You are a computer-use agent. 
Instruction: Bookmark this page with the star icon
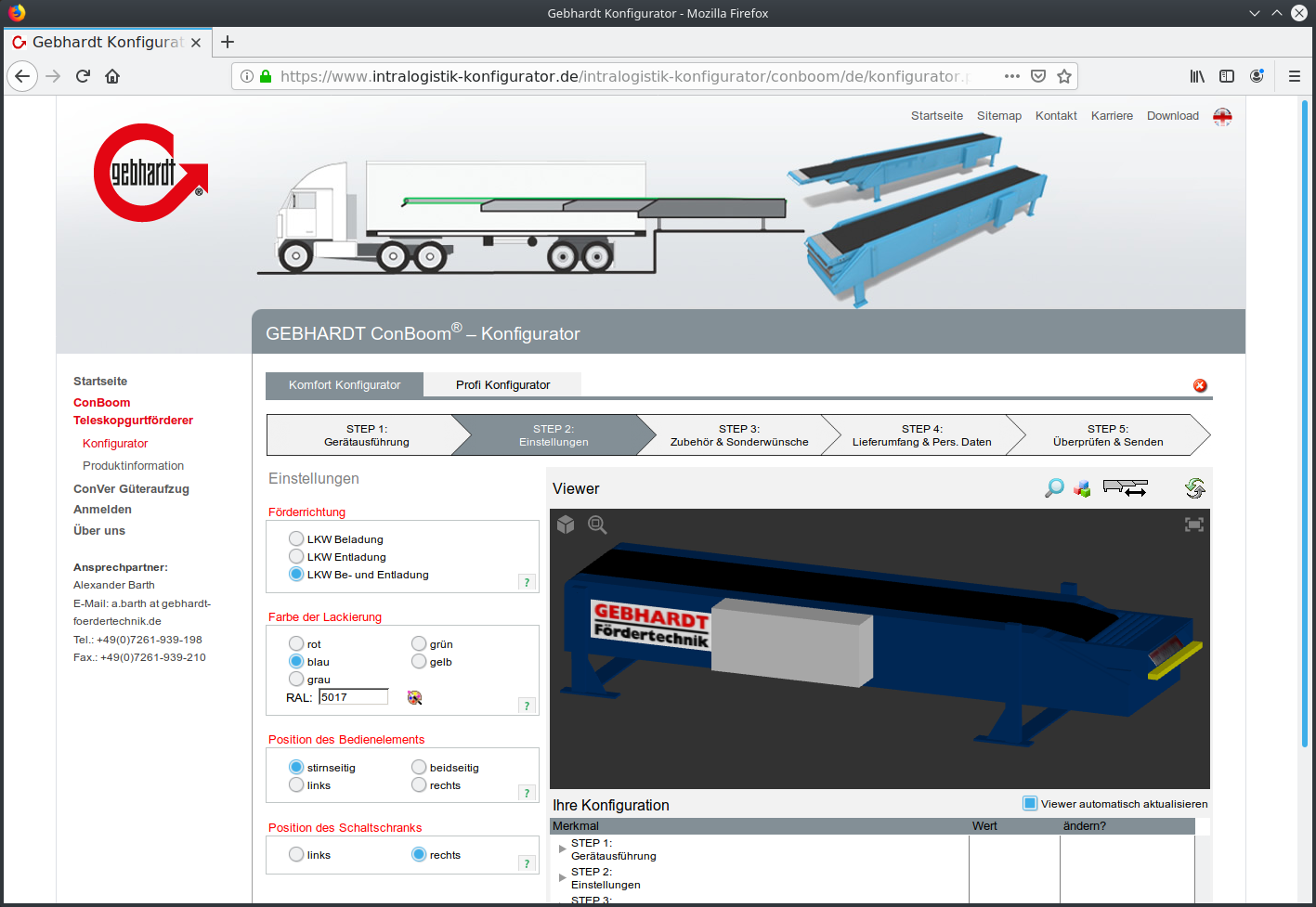click(x=1064, y=76)
